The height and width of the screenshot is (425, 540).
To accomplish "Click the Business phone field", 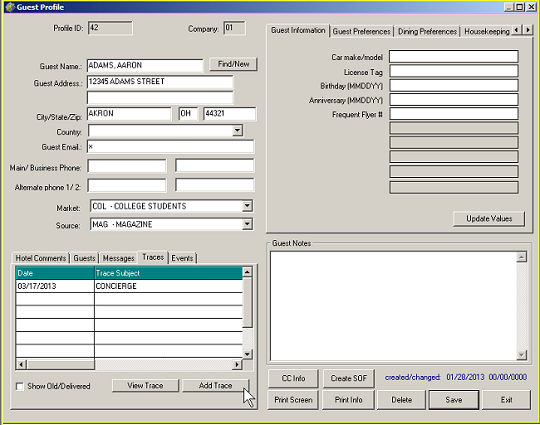I will 215,166.
